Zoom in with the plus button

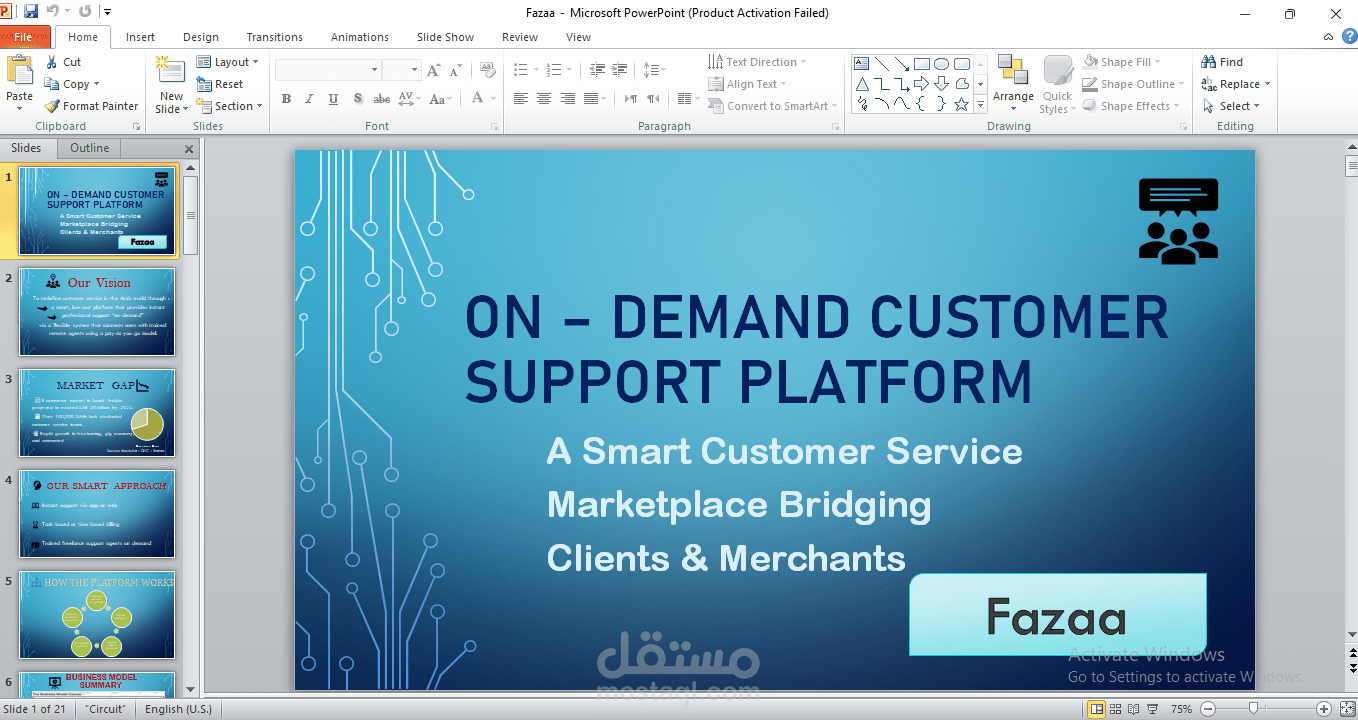pos(1324,709)
